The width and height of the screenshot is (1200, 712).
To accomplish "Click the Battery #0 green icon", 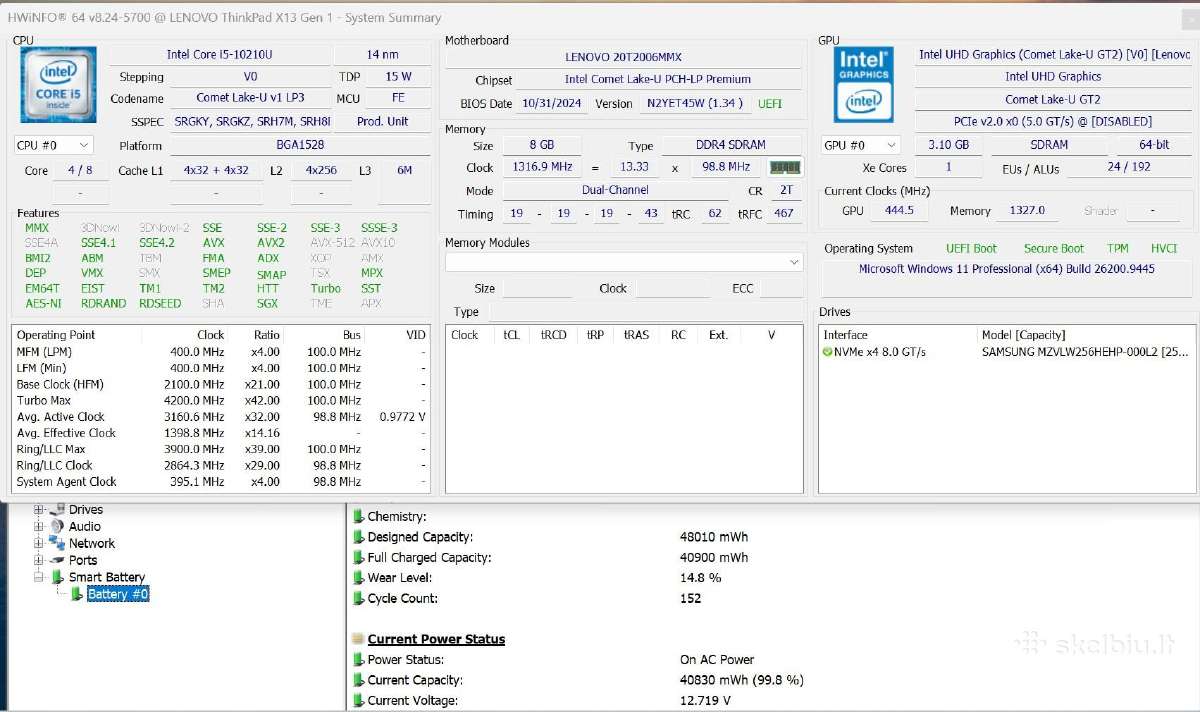I will pos(77,594).
